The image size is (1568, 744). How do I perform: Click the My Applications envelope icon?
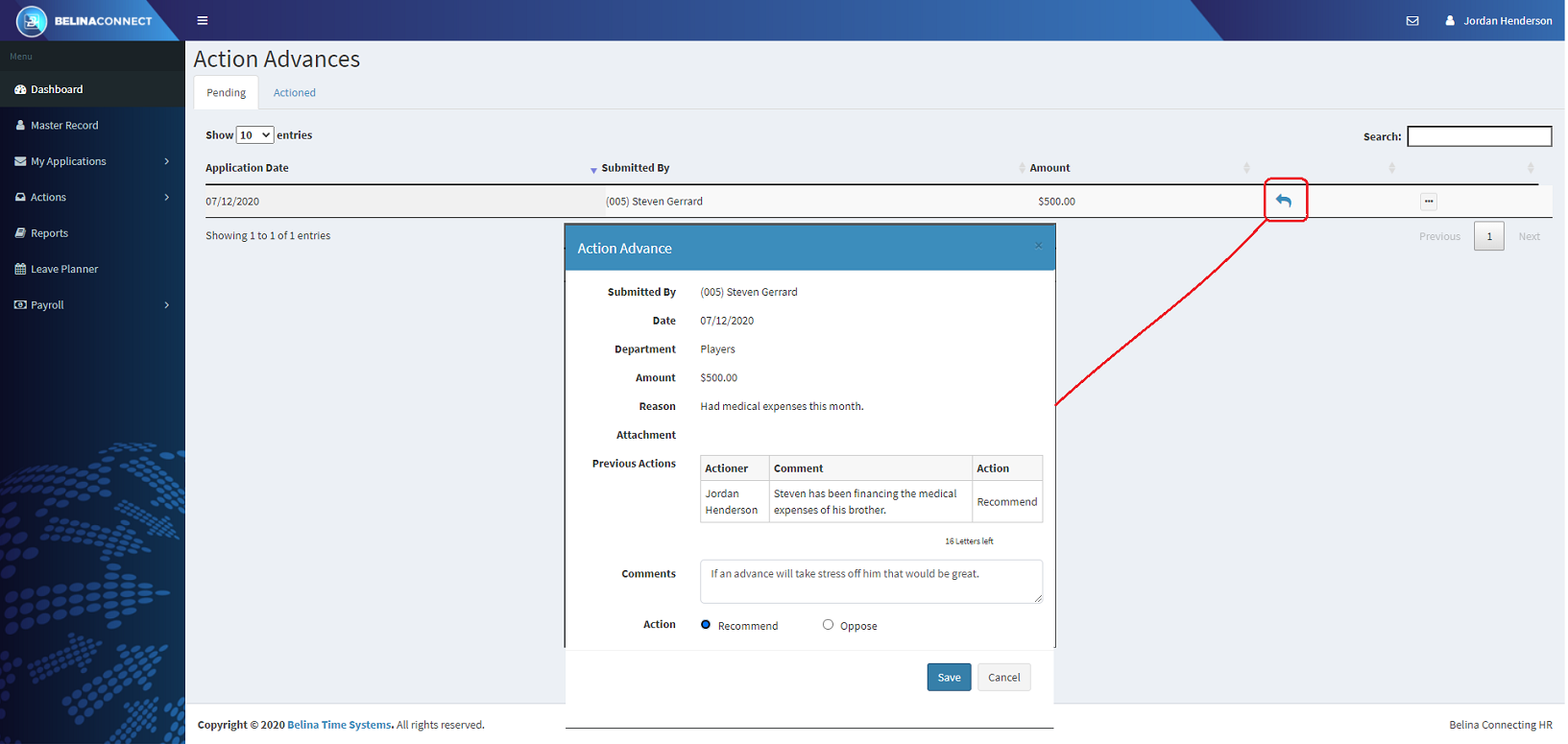[20, 161]
